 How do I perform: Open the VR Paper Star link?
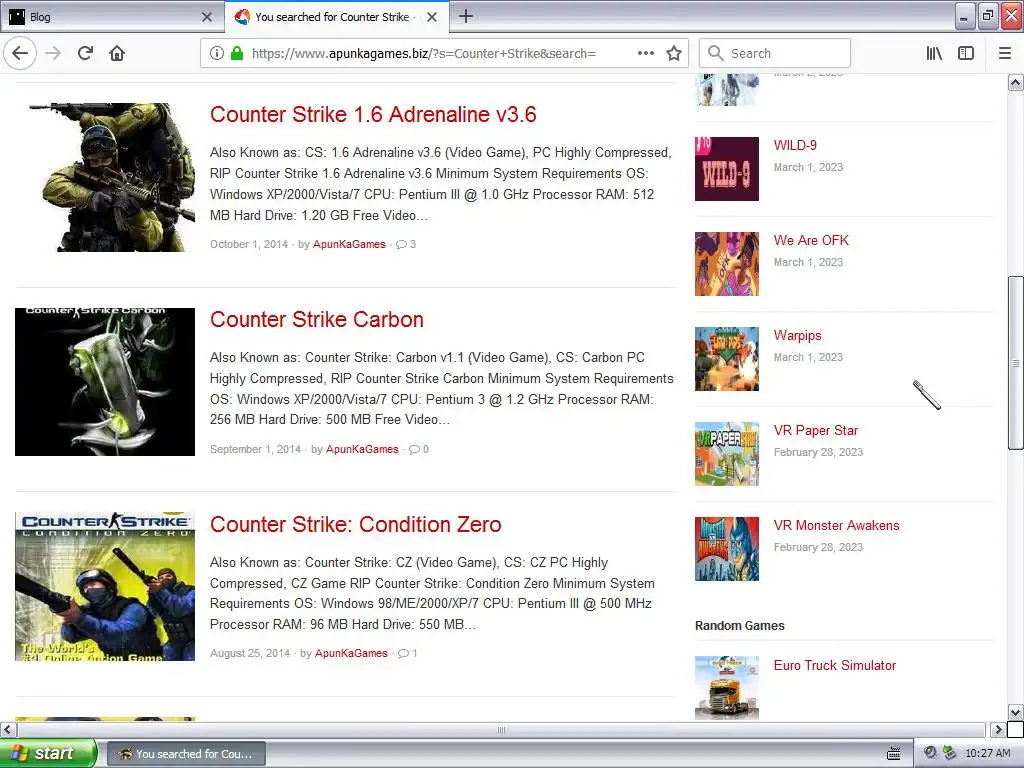click(816, 430)
